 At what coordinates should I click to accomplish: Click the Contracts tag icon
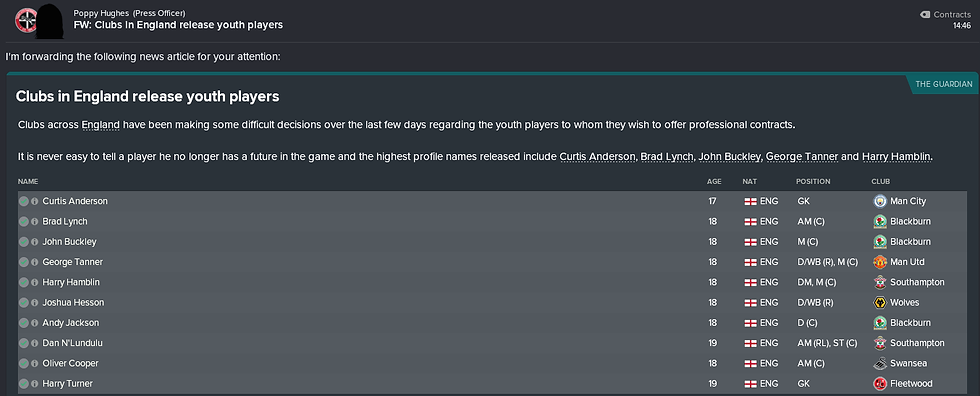(925, 14)
